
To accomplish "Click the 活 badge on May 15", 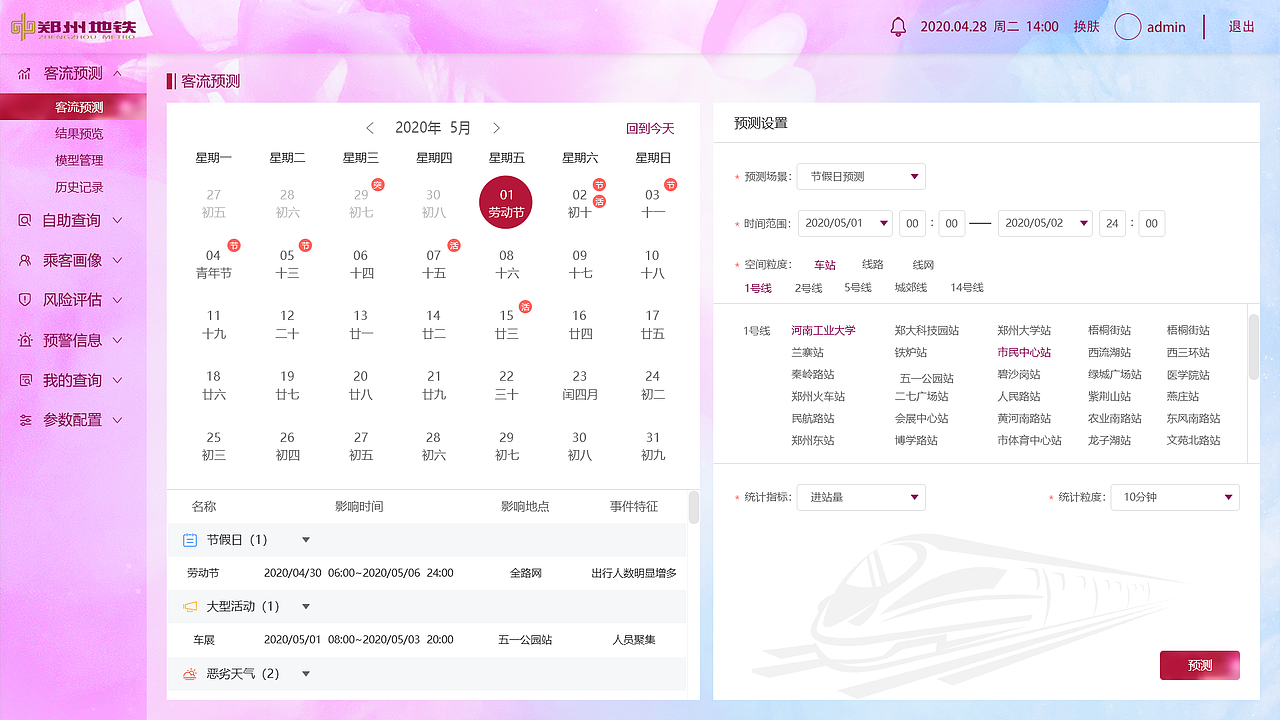I will coord(525,306).
